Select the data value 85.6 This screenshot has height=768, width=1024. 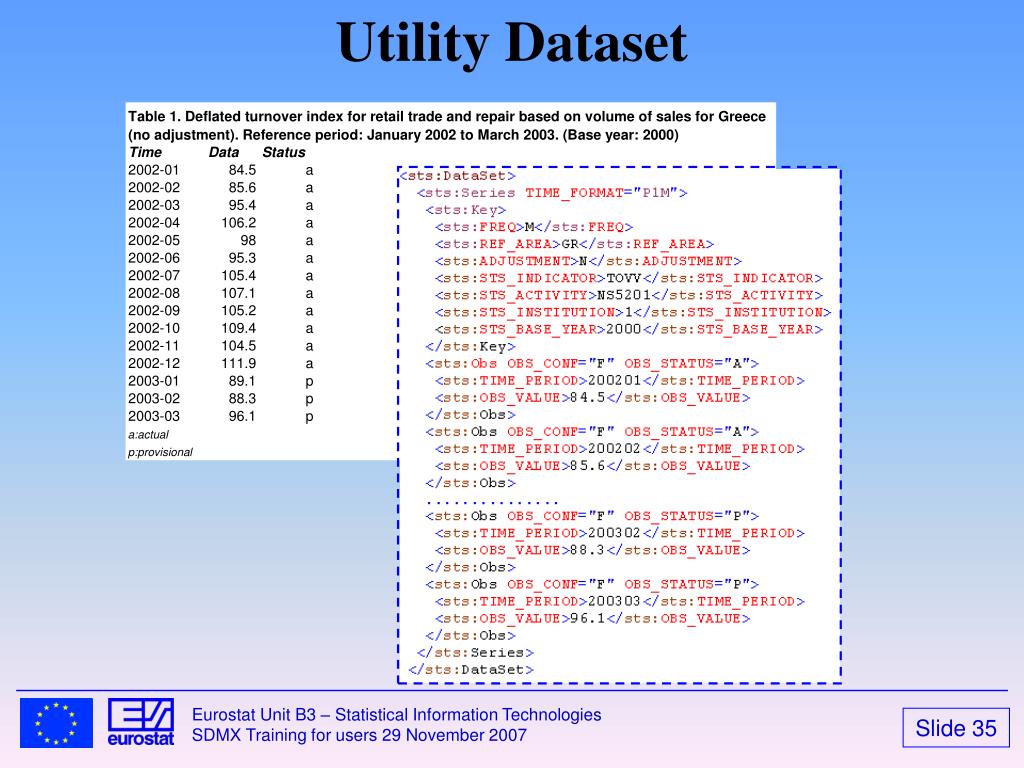pos(242,187)
